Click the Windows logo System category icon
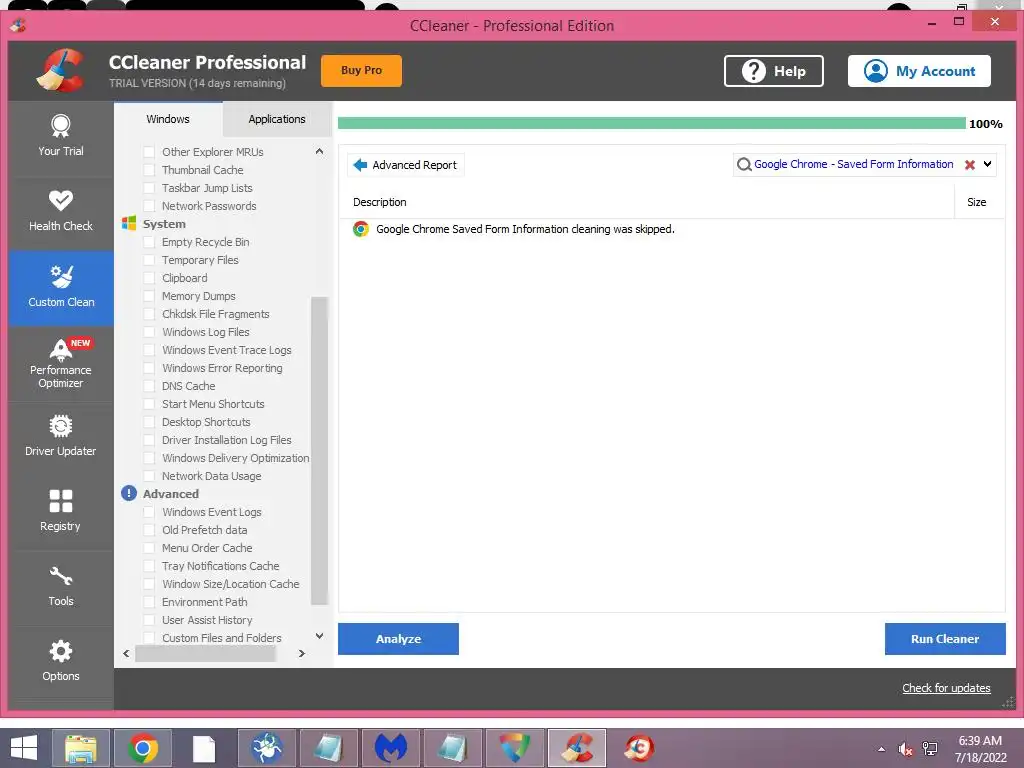The height and width of the screenshot is (768, 1024). [x=129, y=223]
